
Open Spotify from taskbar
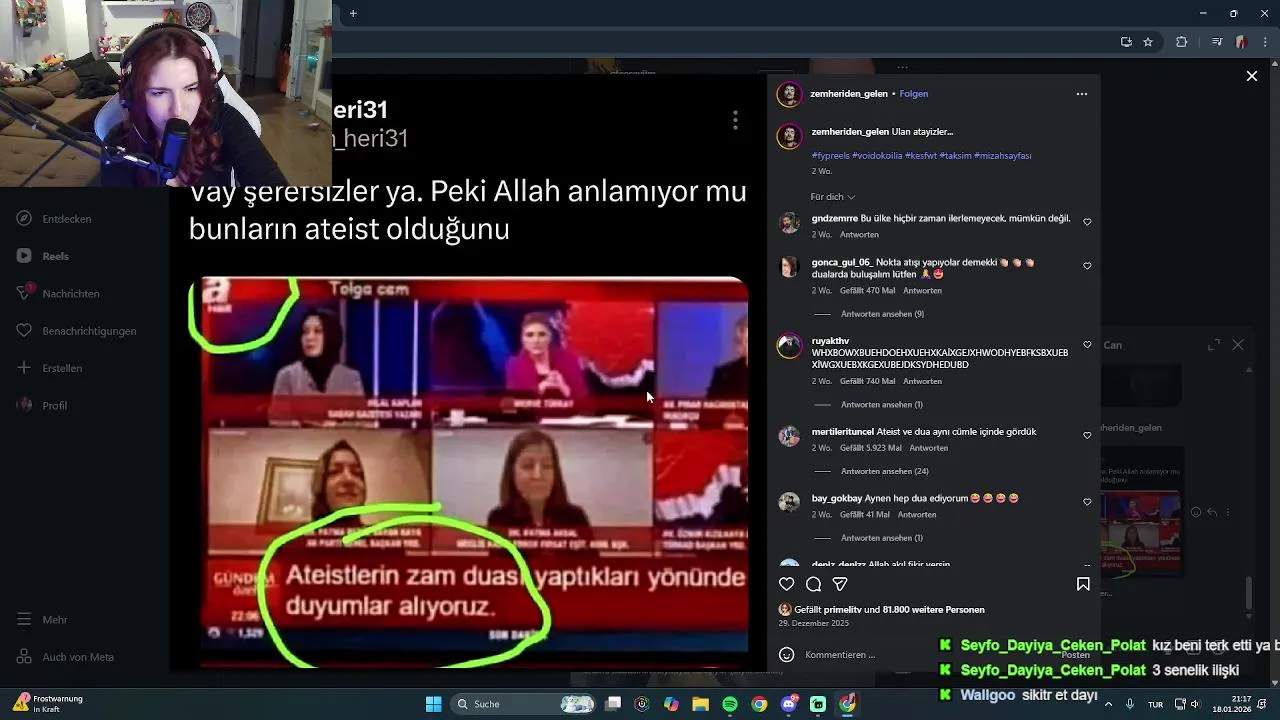pyautogui.click(x=730, y=704)
